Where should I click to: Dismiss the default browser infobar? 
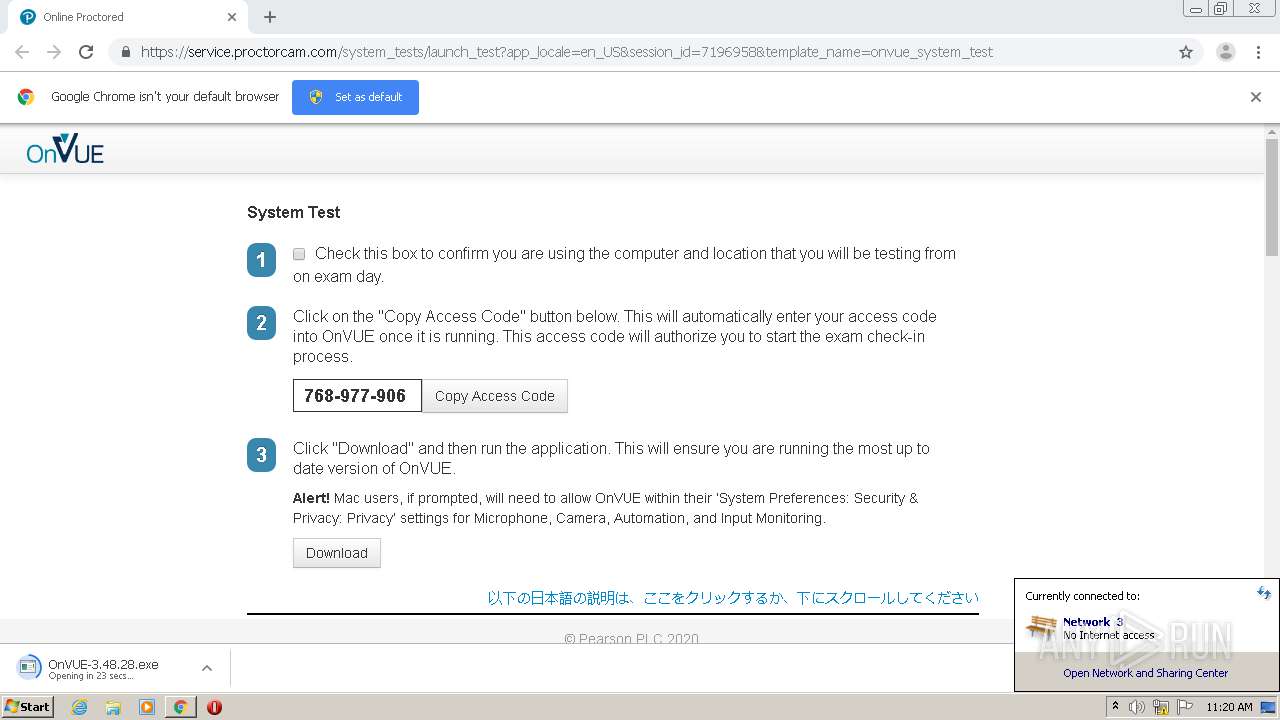[x=1255, y=97]
